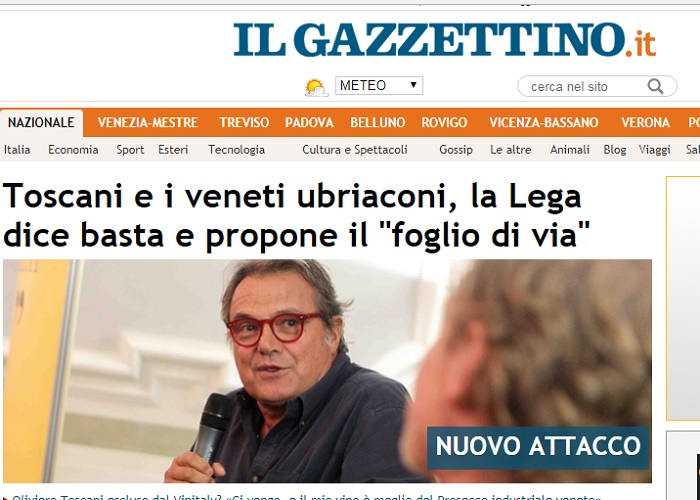Screen dimensions: 700x500
Task: Switch to the VERONA tab
Action: pyautogui.click(x=646, y=123)
